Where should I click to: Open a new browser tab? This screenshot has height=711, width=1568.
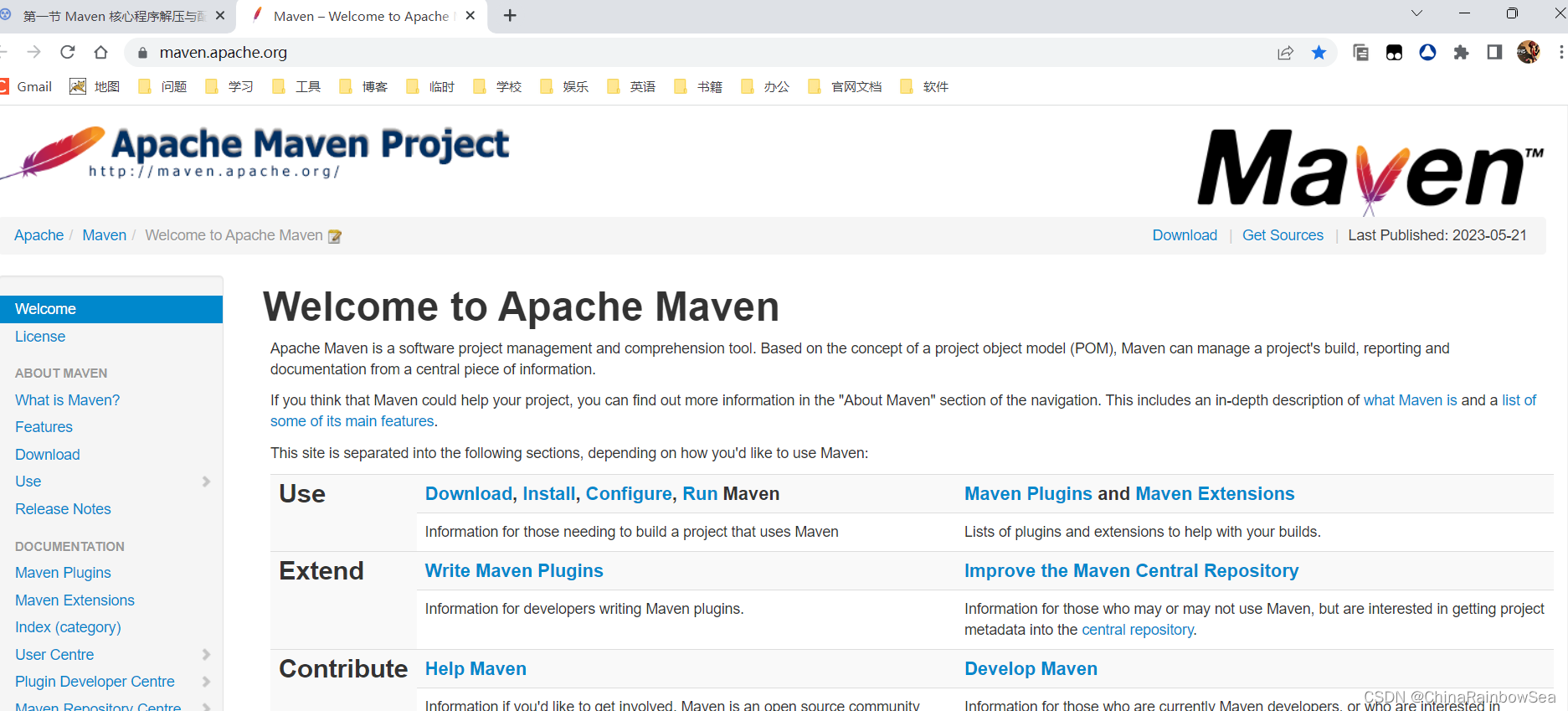tap(510, 16)
